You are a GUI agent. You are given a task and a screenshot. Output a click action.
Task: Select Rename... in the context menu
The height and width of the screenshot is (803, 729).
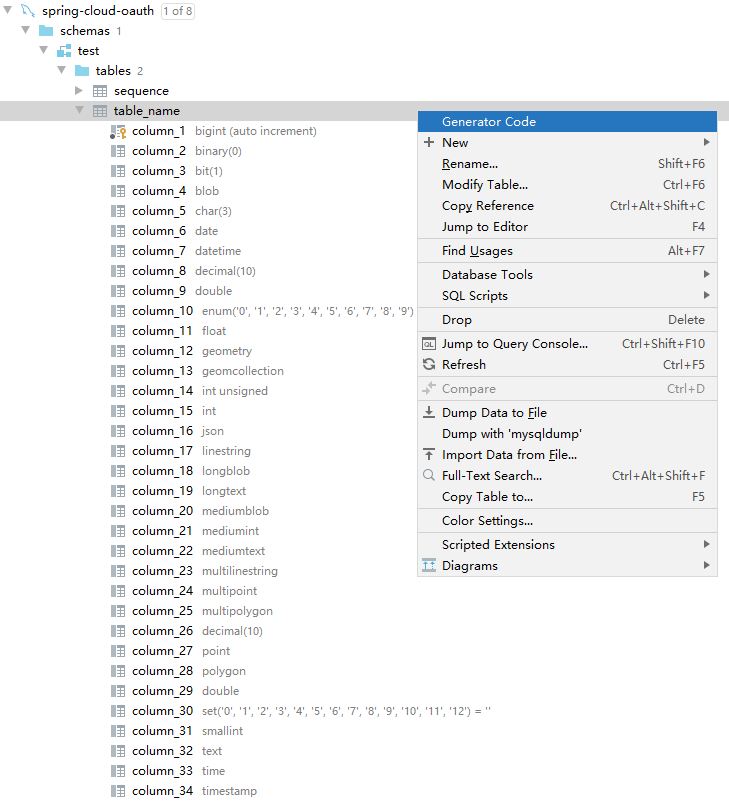(x=567, y=164)
